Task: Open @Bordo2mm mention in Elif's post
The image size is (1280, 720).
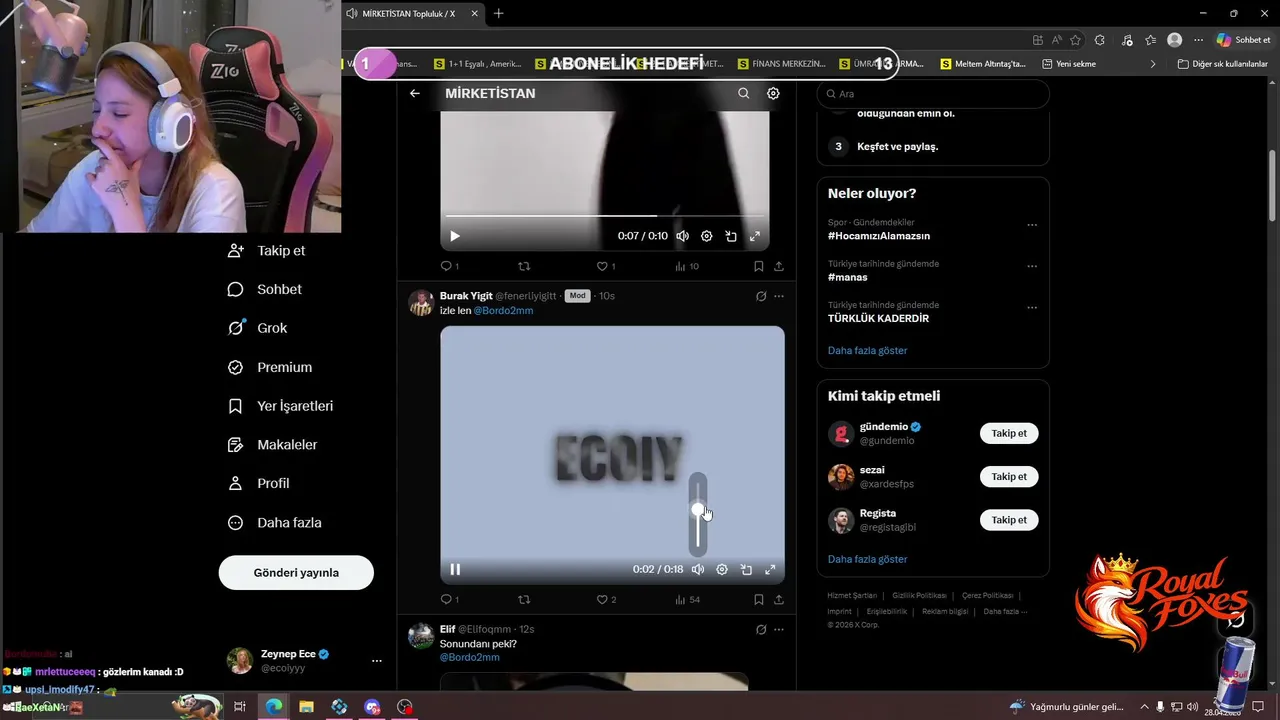Action: (470, 657)
